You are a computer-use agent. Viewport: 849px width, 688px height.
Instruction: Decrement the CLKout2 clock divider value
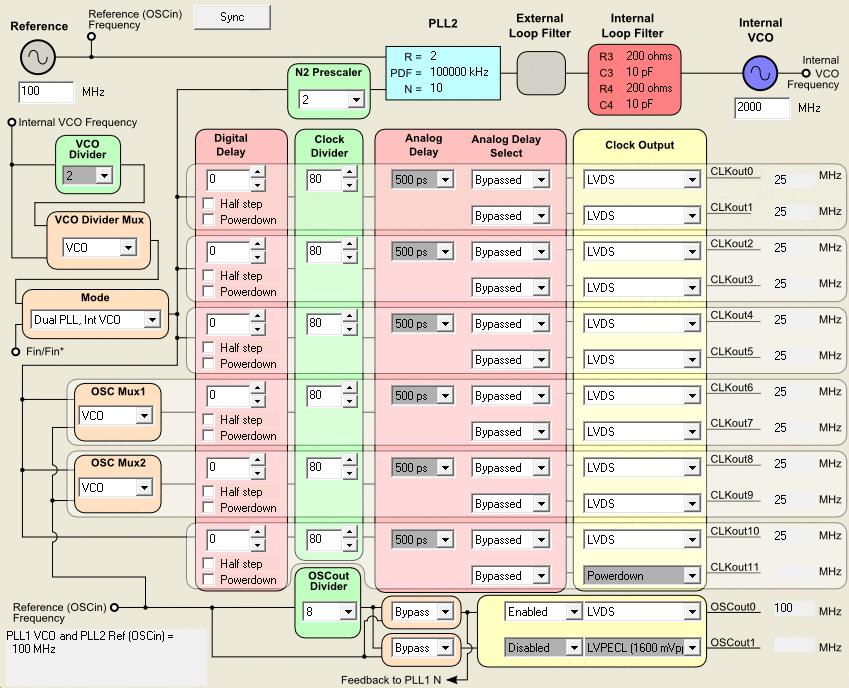(349, 257)
